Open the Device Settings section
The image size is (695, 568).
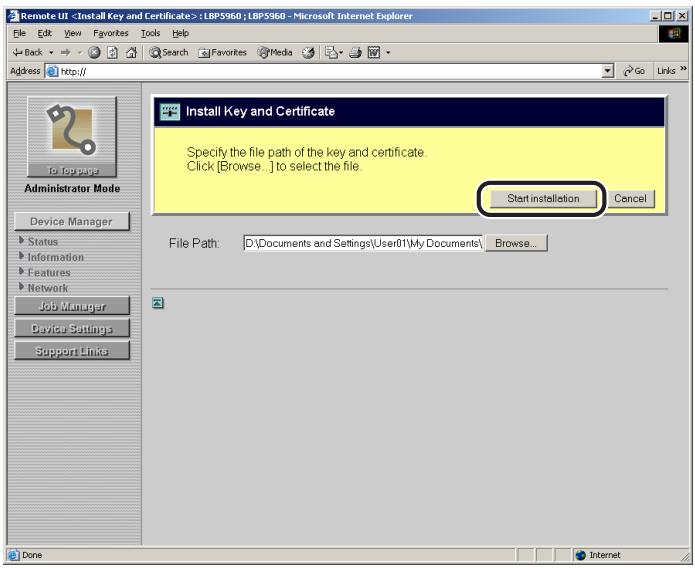(x=72, y=328)
